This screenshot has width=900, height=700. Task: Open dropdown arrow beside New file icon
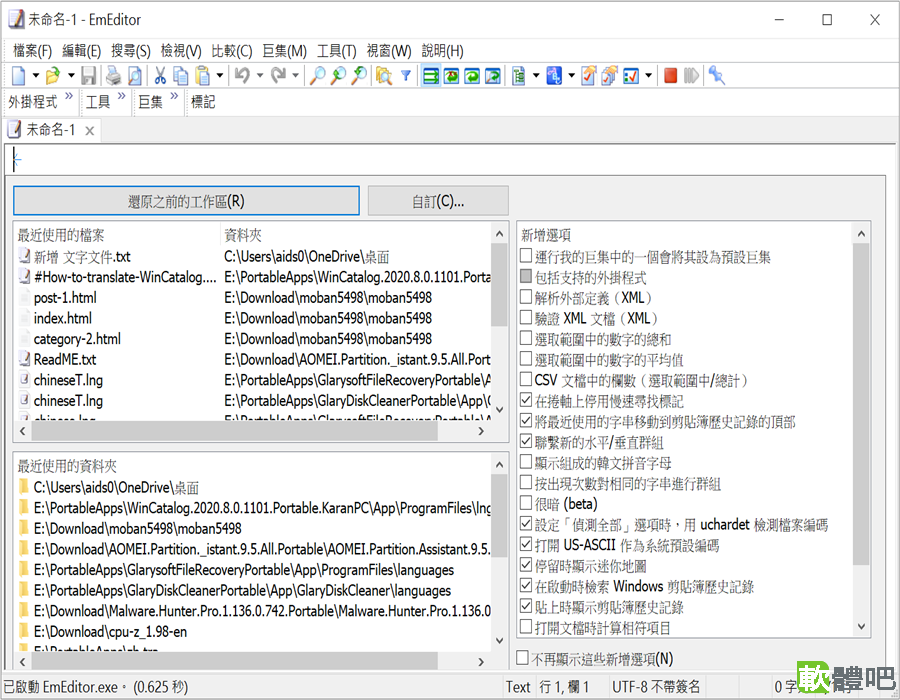click(x=36, y=76)
